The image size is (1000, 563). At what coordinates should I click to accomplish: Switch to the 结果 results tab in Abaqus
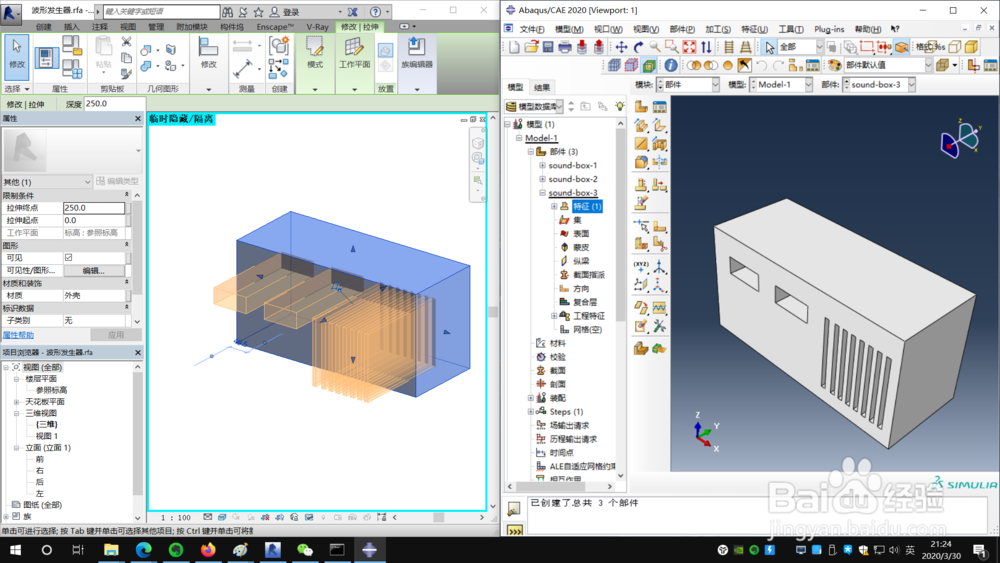[x=542, y=87]
